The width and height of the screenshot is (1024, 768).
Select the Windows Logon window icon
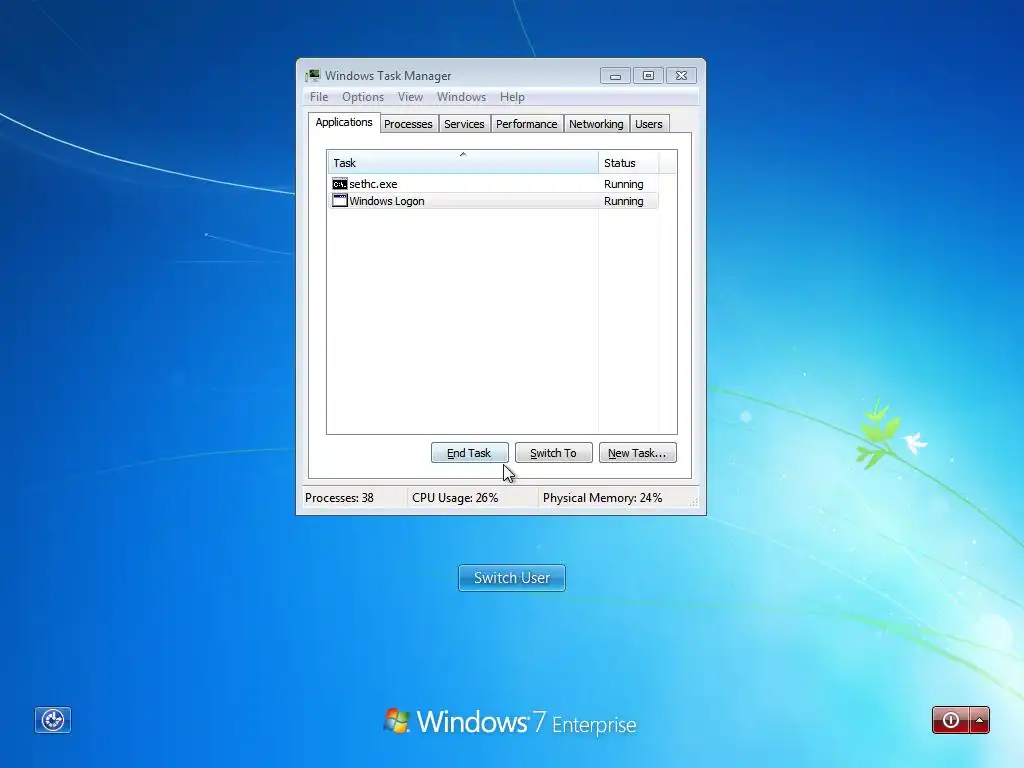(340, 201)
